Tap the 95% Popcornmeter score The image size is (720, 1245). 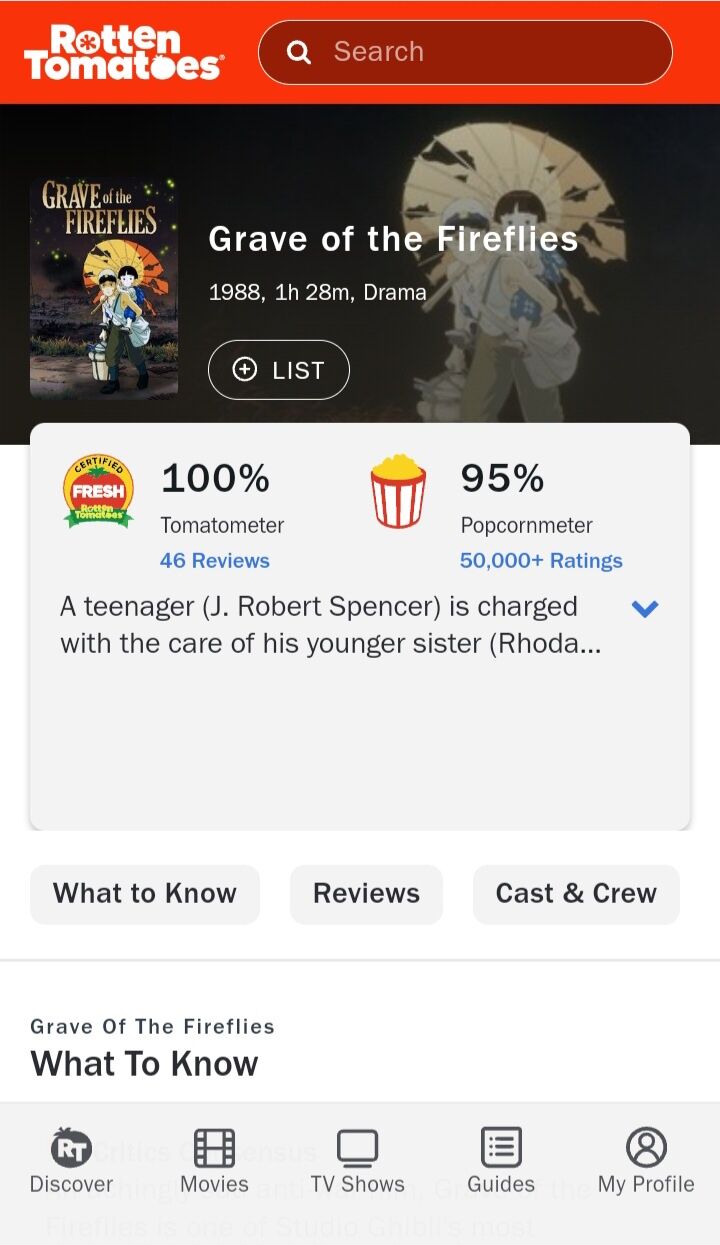point(502,479)
